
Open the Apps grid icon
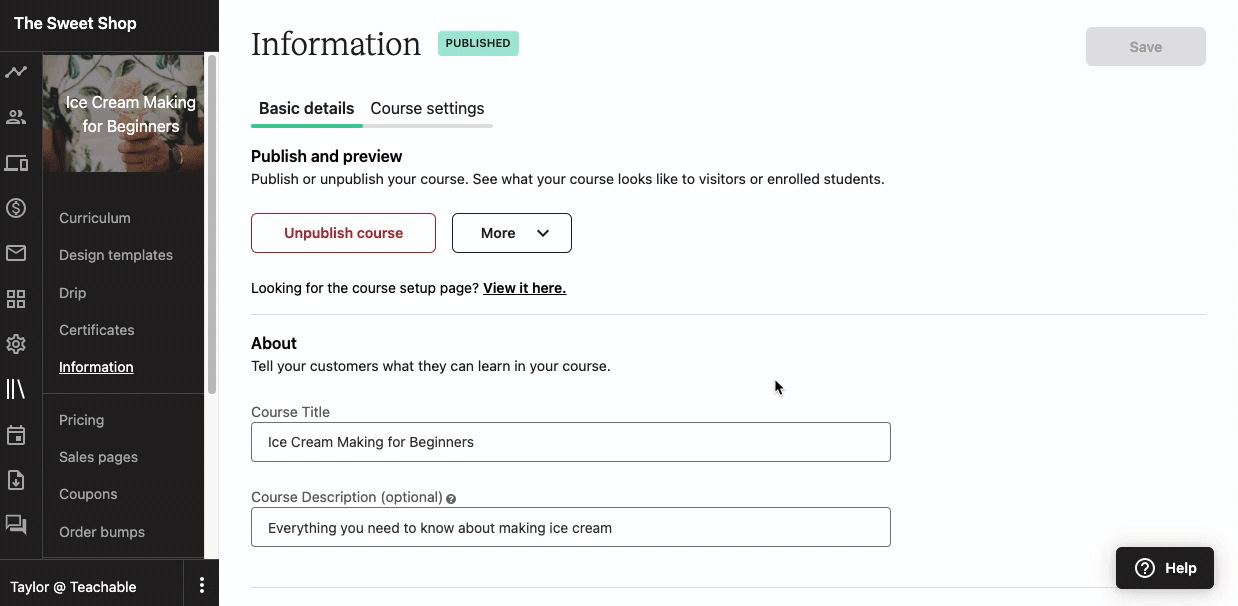[16, 299]
